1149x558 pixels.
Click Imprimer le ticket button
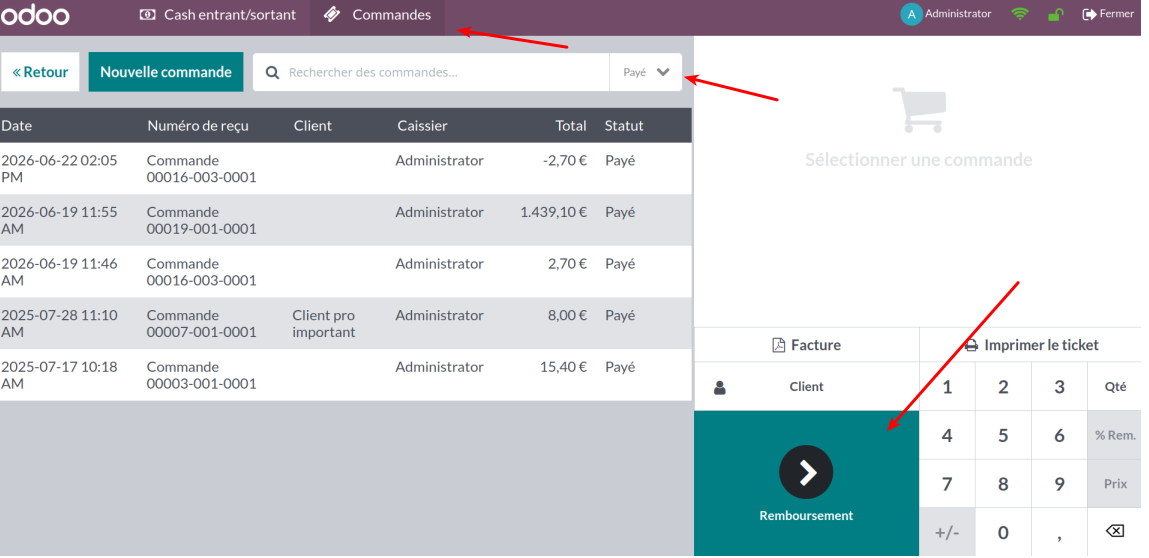pos(1031,345)
